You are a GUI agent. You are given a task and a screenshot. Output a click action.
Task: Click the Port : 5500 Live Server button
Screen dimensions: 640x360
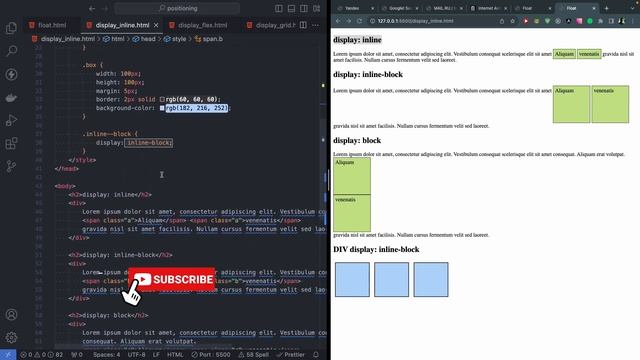click(211, 355)
